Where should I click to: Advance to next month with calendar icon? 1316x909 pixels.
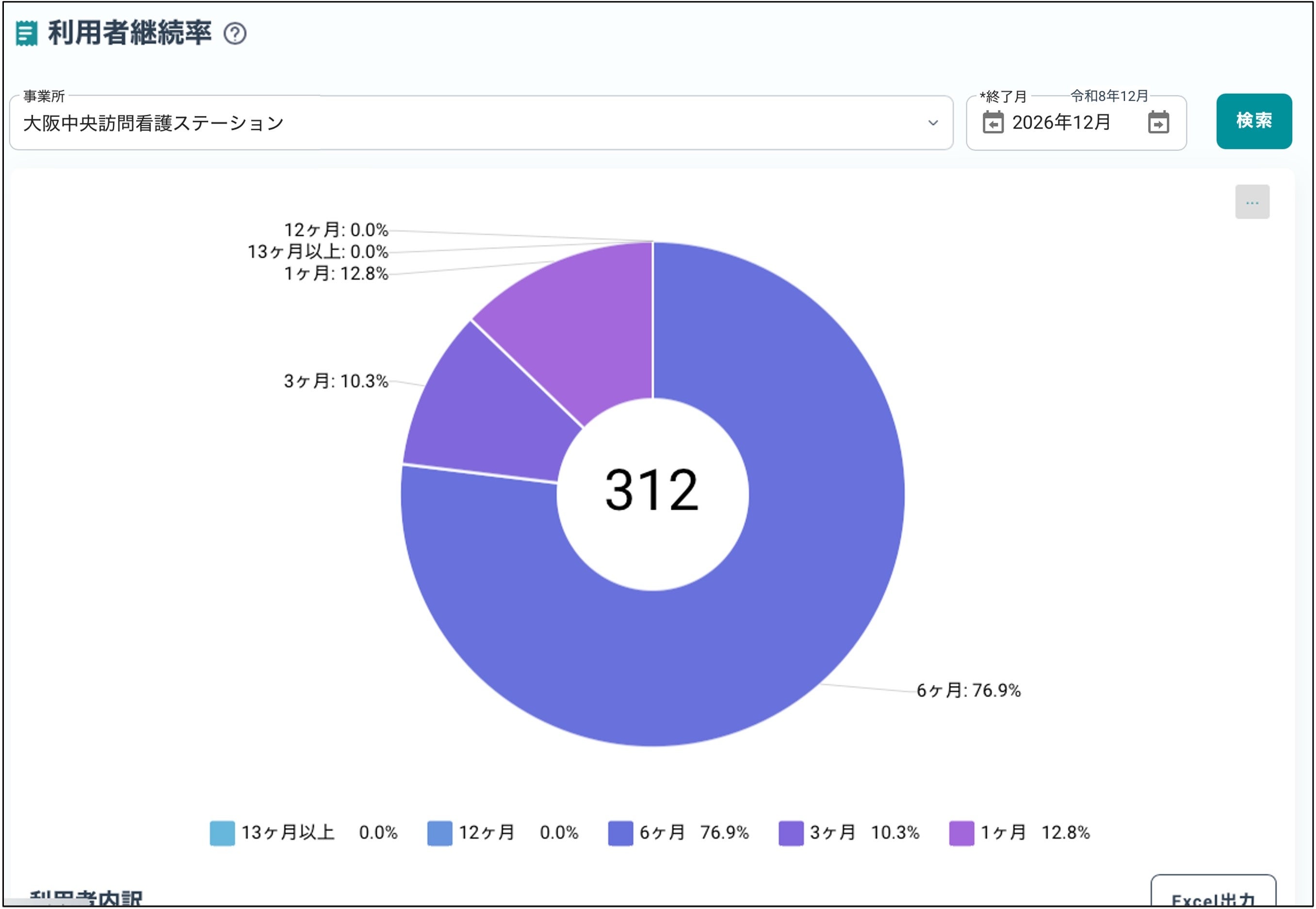coord(1158,122)
